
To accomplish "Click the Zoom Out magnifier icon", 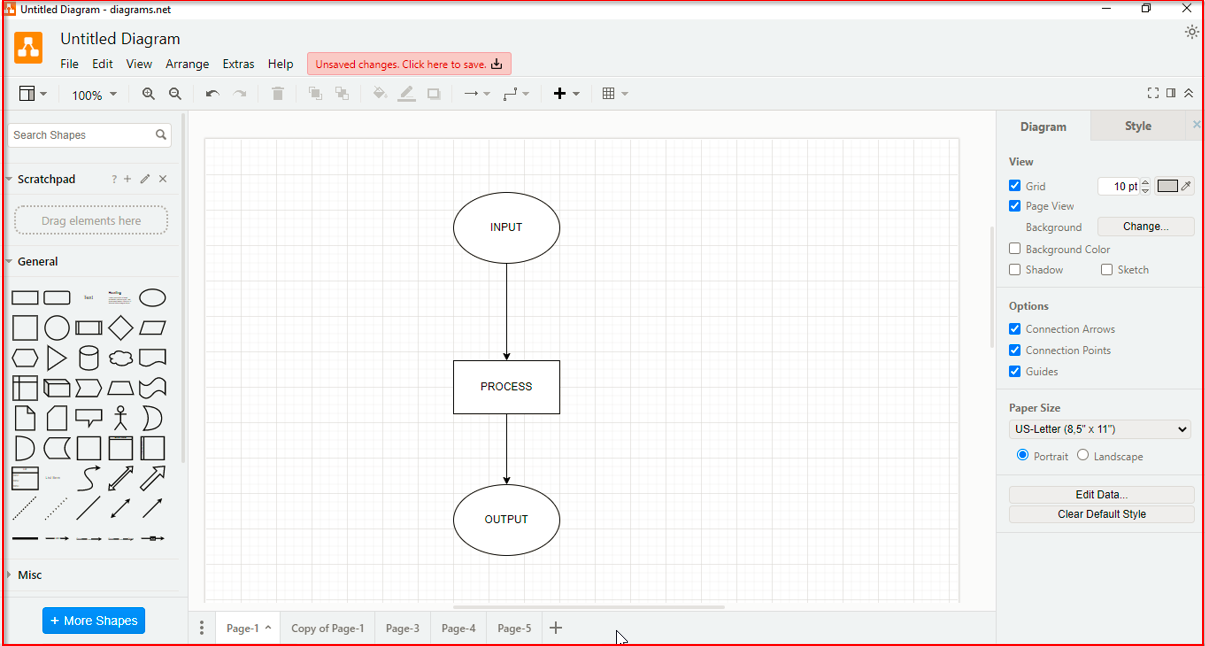I will click(x=175, y=94).
